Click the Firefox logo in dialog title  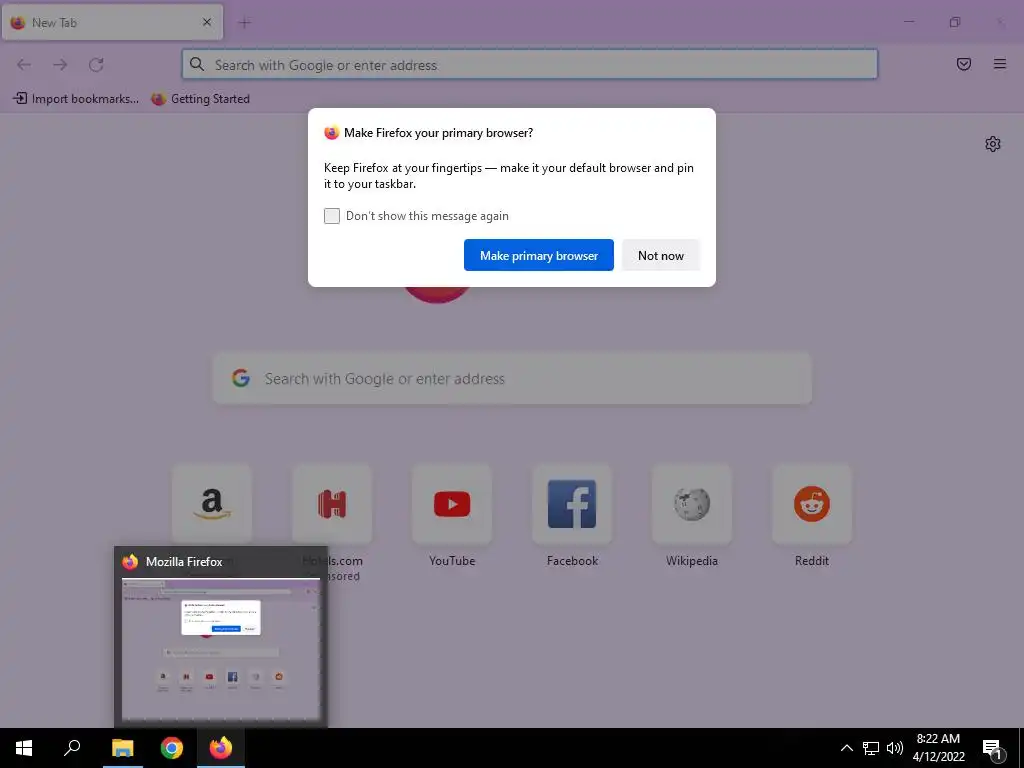point(332,133)
